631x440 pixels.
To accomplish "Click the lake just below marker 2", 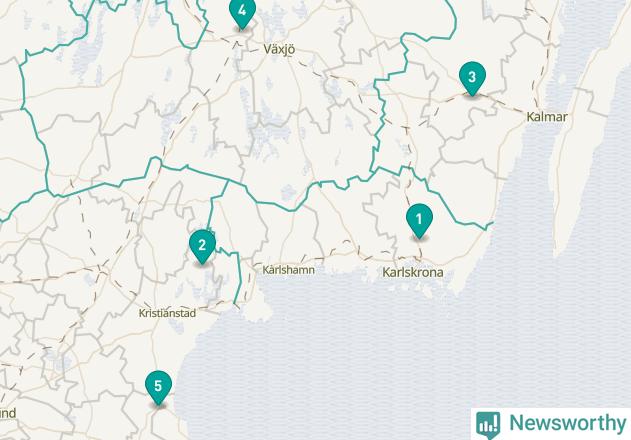I will (x=209, y=284).
